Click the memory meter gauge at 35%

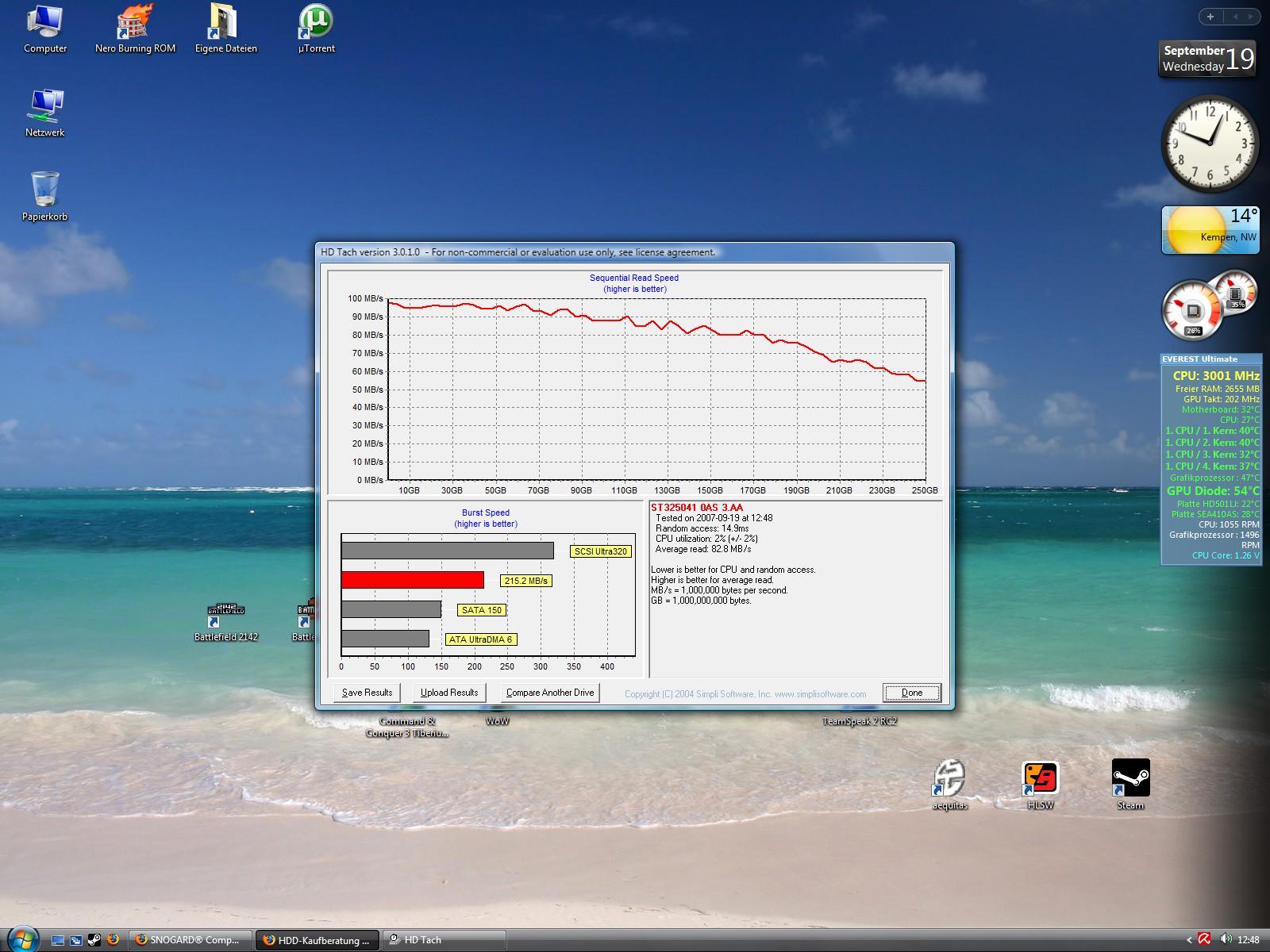(x=1237, y=292)
